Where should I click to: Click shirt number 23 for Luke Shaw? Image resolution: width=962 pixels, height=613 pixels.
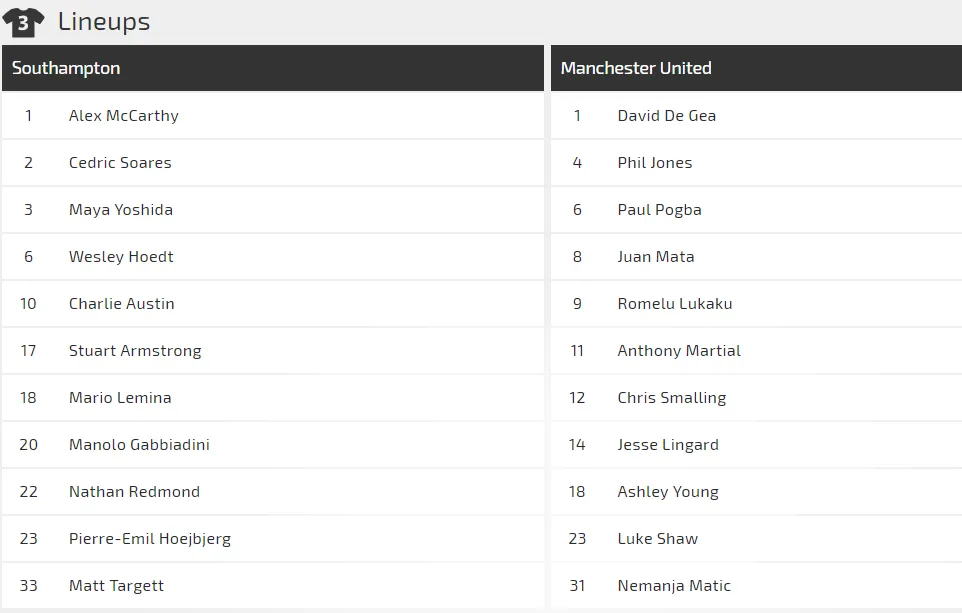pos(577,539)
